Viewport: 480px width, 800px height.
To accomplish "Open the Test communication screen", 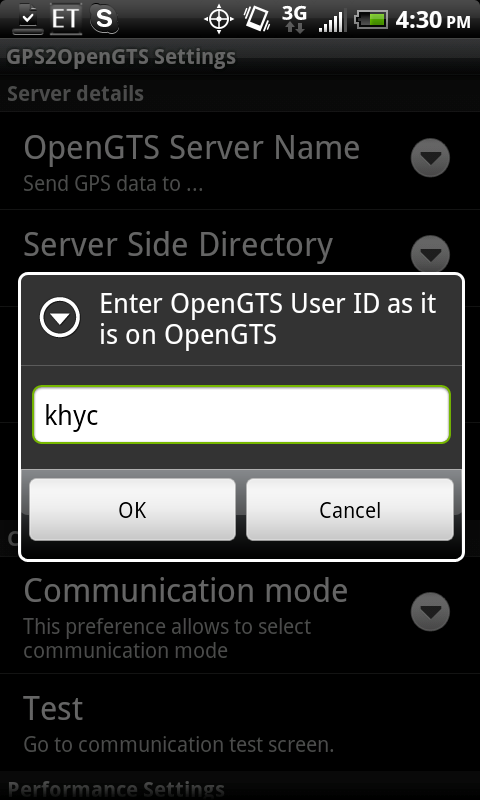I will pyautogui.click(x=240, y=722).
